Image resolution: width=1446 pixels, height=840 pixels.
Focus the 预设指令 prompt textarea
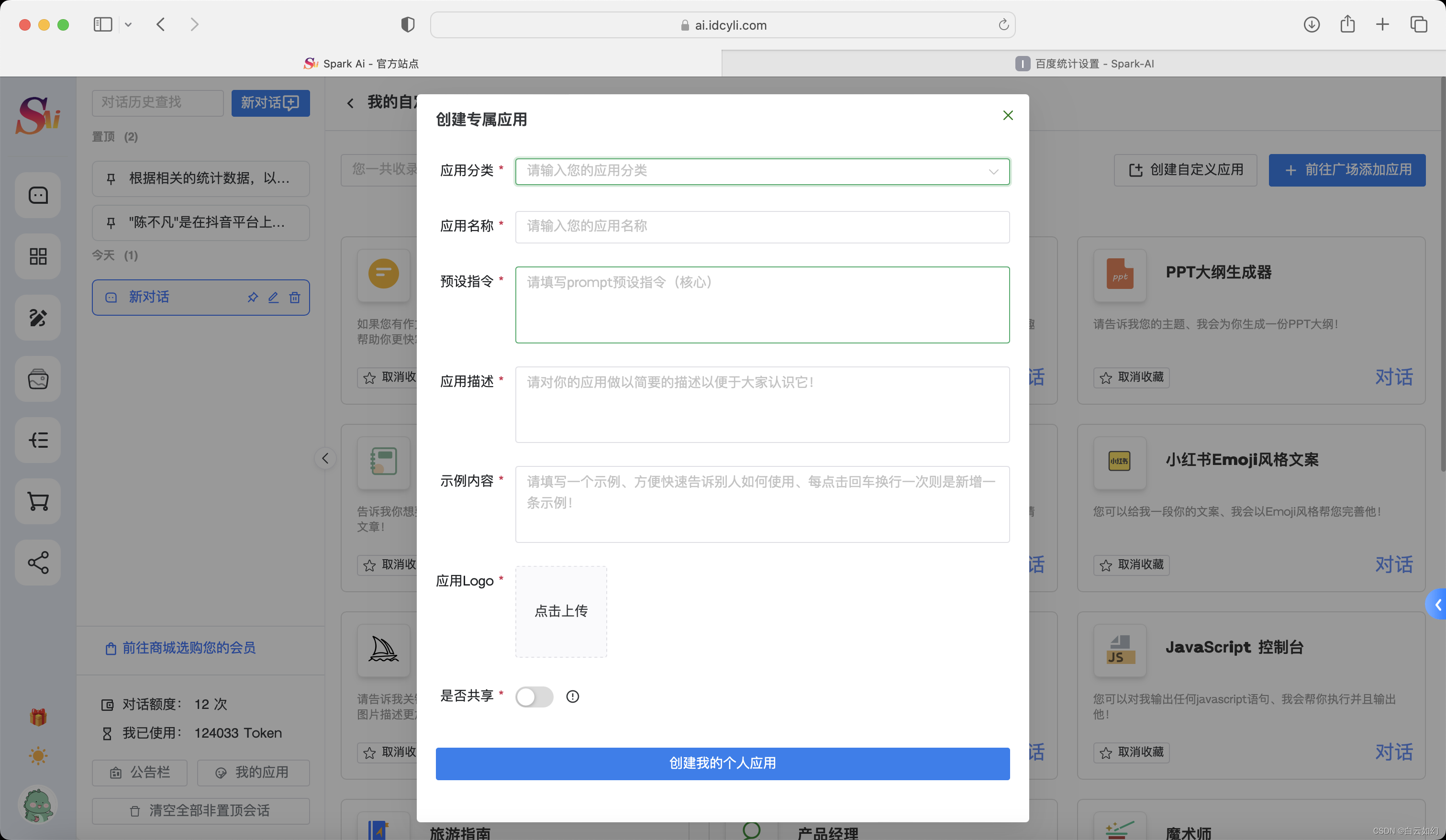coord(762,305)
